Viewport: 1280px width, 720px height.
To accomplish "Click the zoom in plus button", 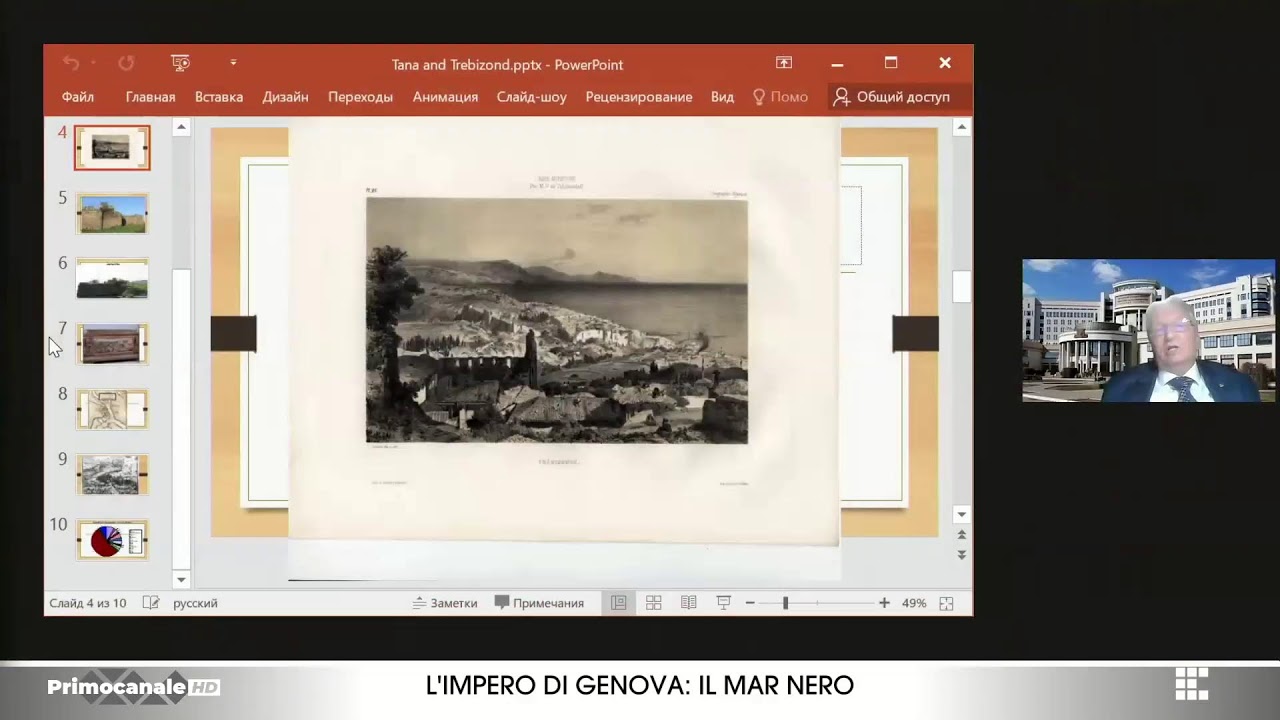I will (x=884, y=603).
